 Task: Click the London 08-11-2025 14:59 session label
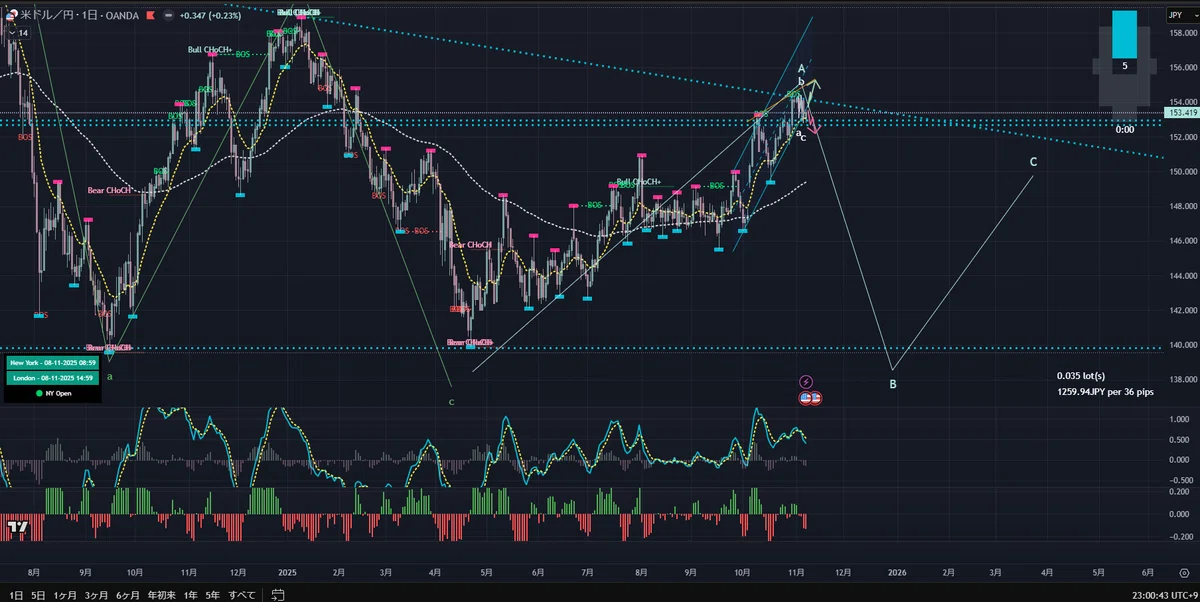coord(53,378)
